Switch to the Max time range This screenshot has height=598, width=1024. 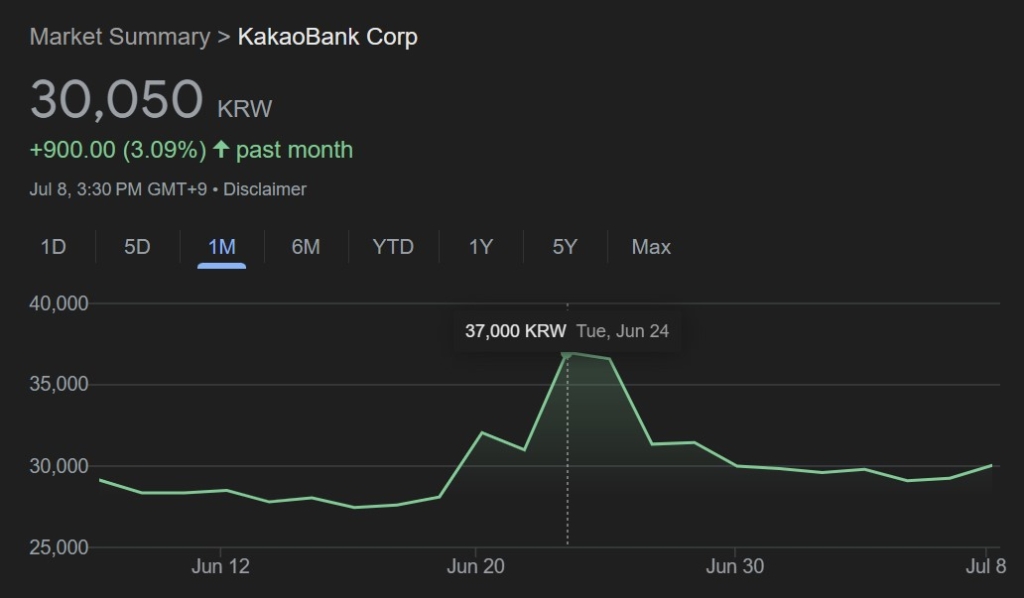(x=650, y=246)
